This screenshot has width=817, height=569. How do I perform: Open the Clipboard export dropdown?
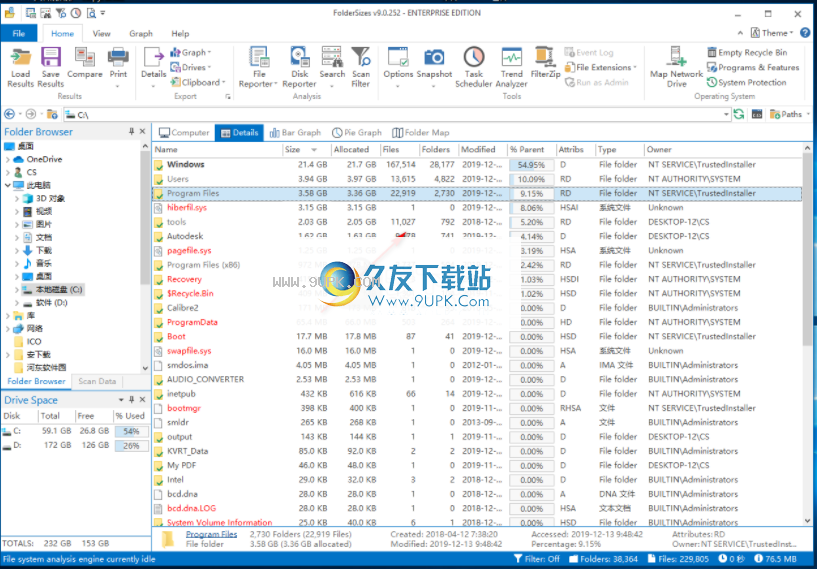click(198, 82)
